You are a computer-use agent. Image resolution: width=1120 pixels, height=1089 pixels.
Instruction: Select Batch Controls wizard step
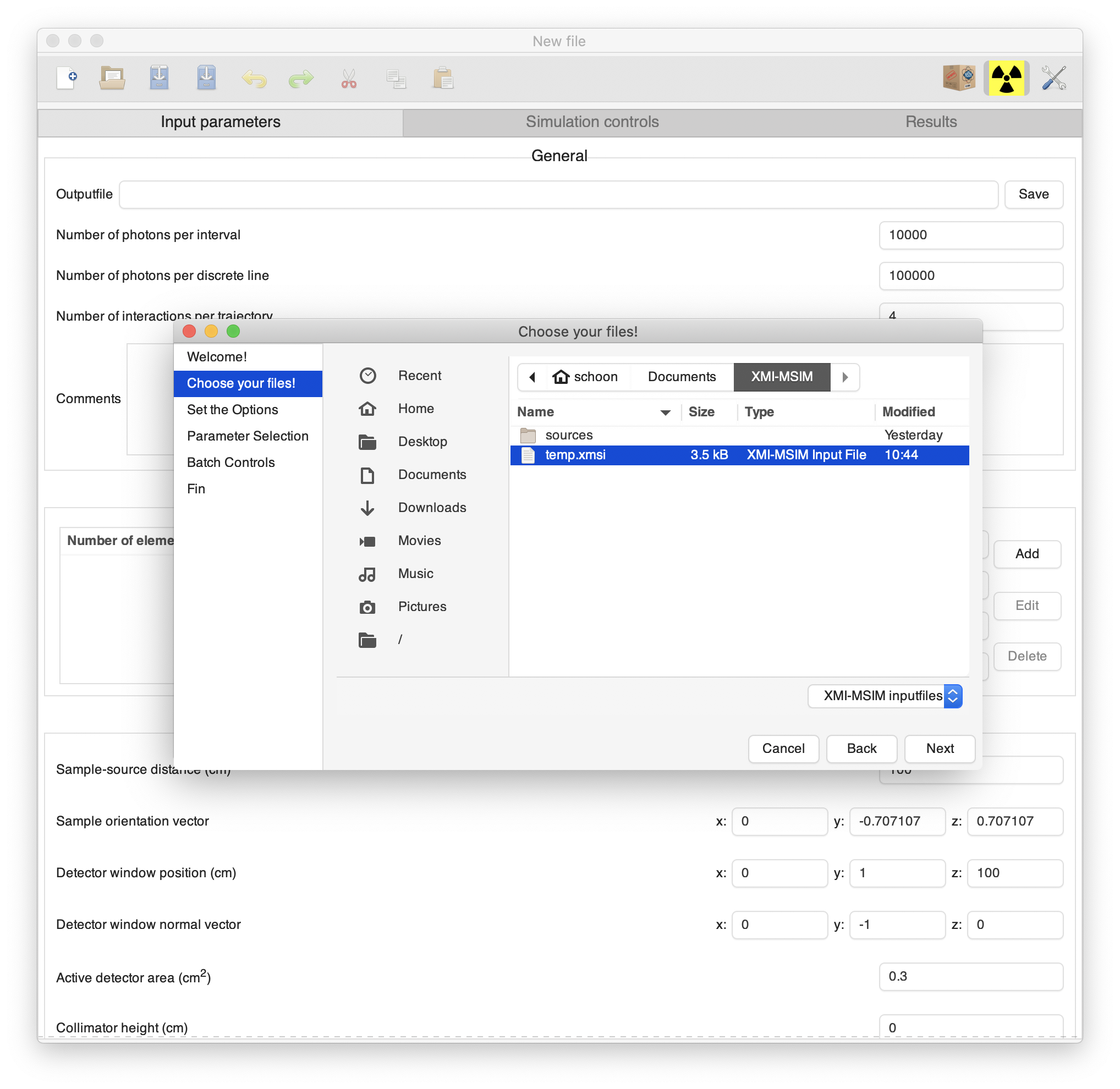248,462
